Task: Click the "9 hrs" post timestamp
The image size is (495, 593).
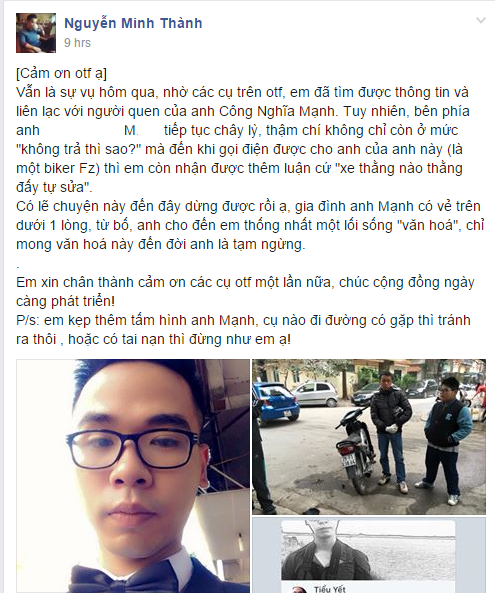Action: point(78,43)
